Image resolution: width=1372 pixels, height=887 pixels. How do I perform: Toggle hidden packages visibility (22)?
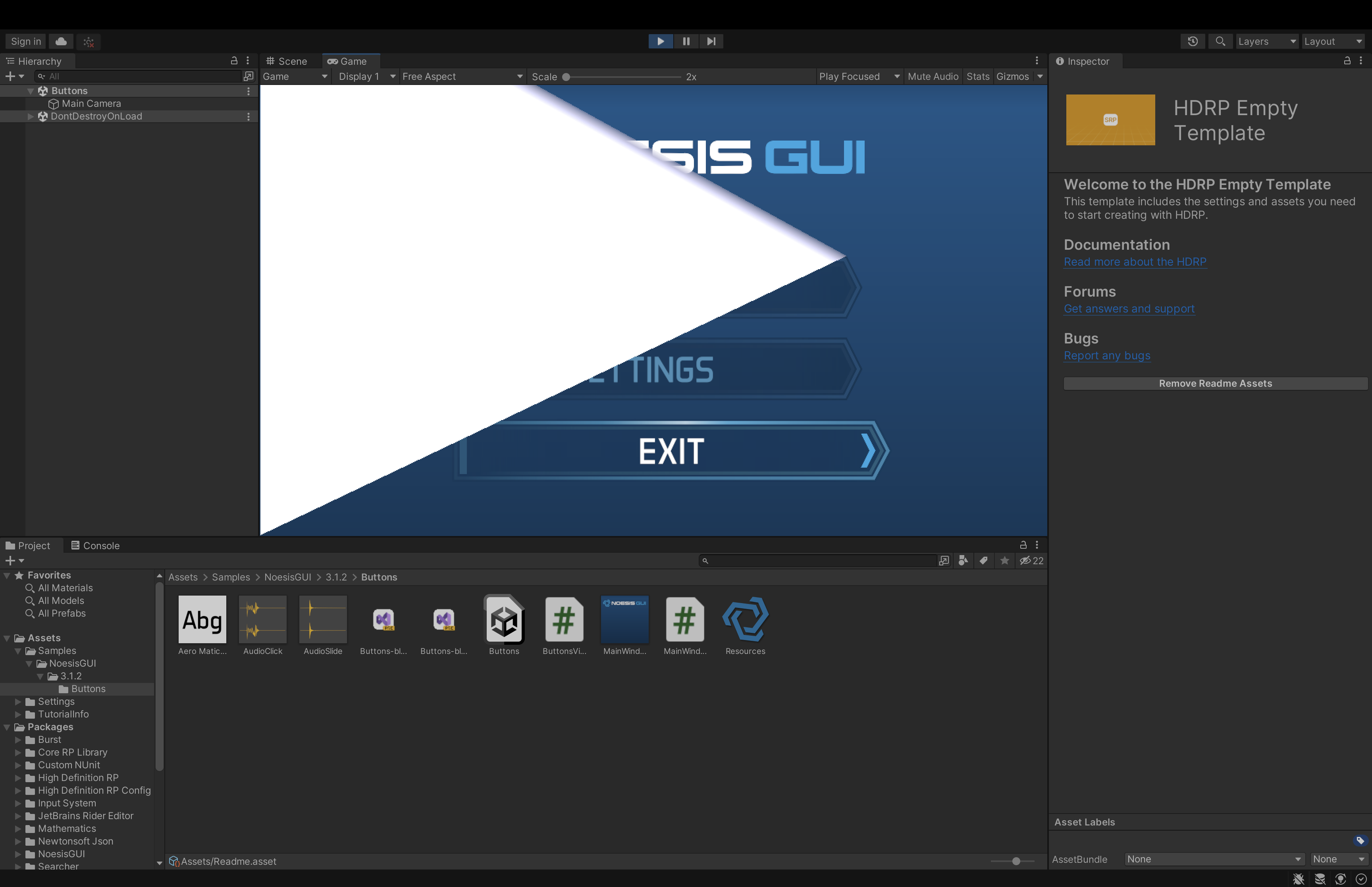(x=1031, y=560)
